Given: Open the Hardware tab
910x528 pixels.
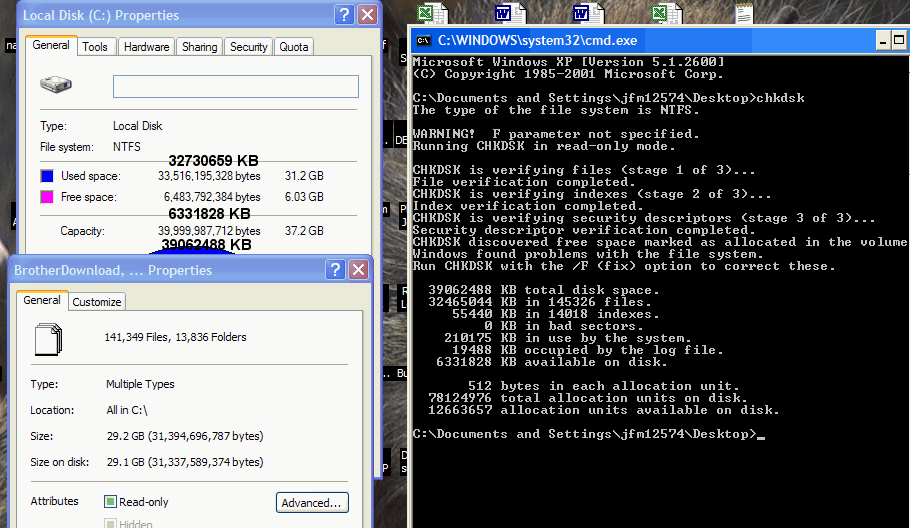Looking at the screenshot, I should 146,47.
